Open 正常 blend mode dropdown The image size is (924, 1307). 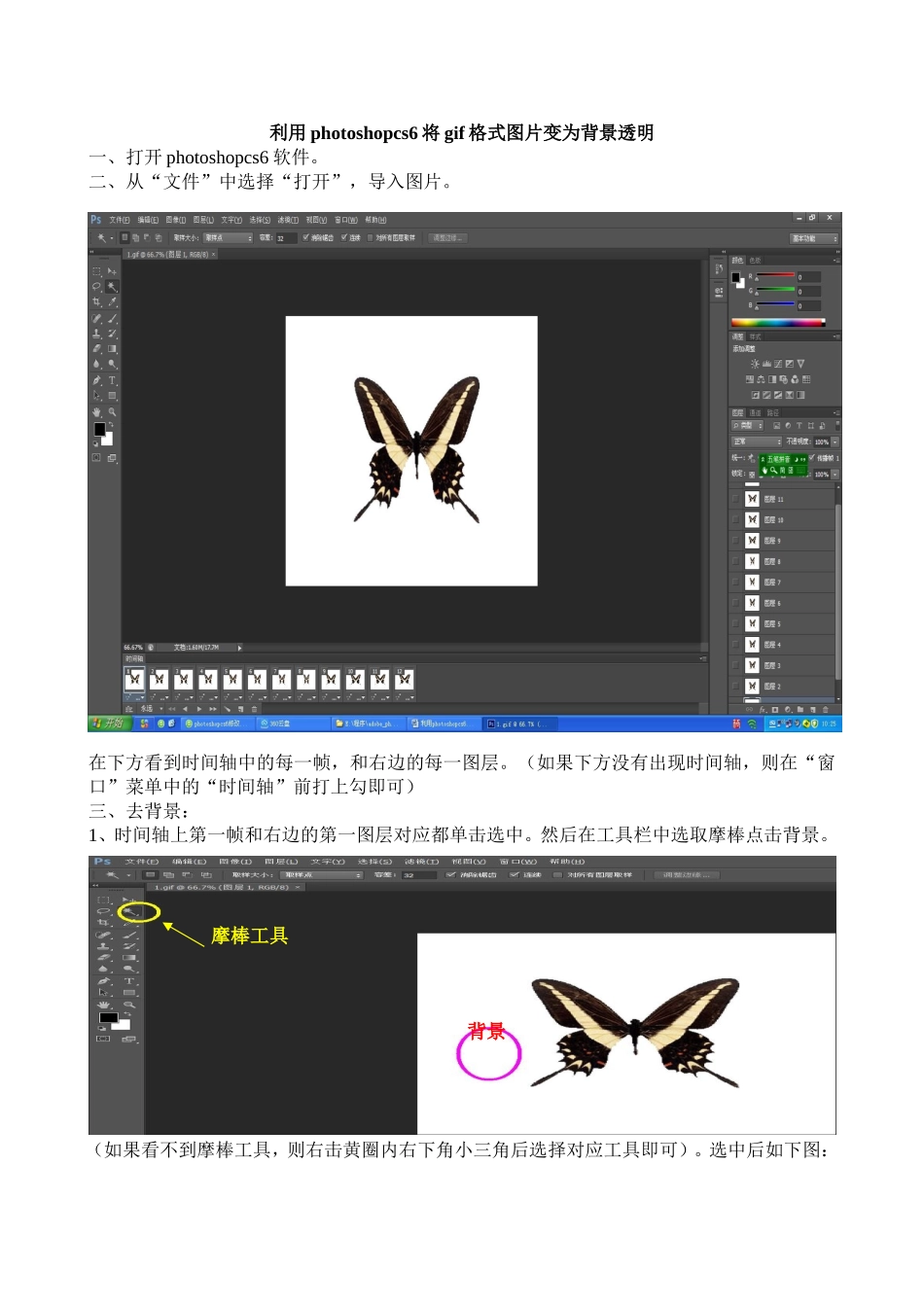pos(757,442)
